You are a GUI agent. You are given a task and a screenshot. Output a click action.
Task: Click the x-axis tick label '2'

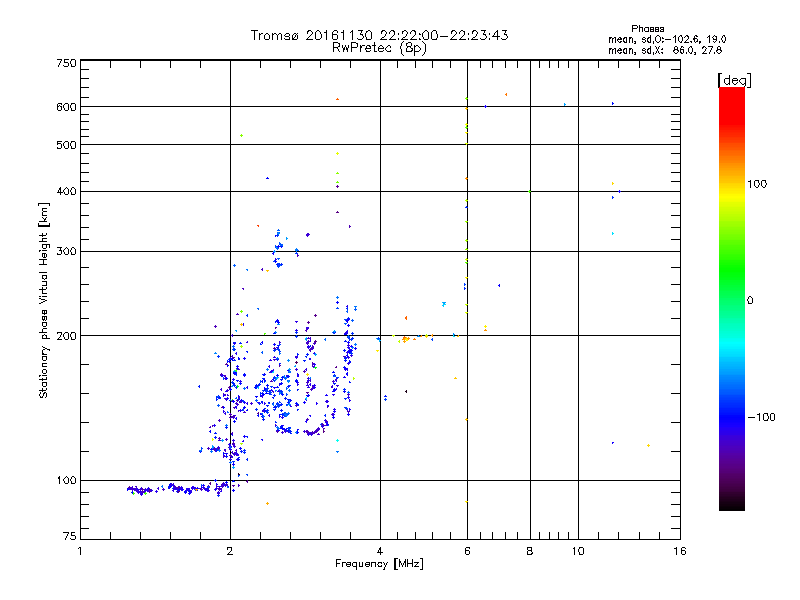click(x=230, y=551)
